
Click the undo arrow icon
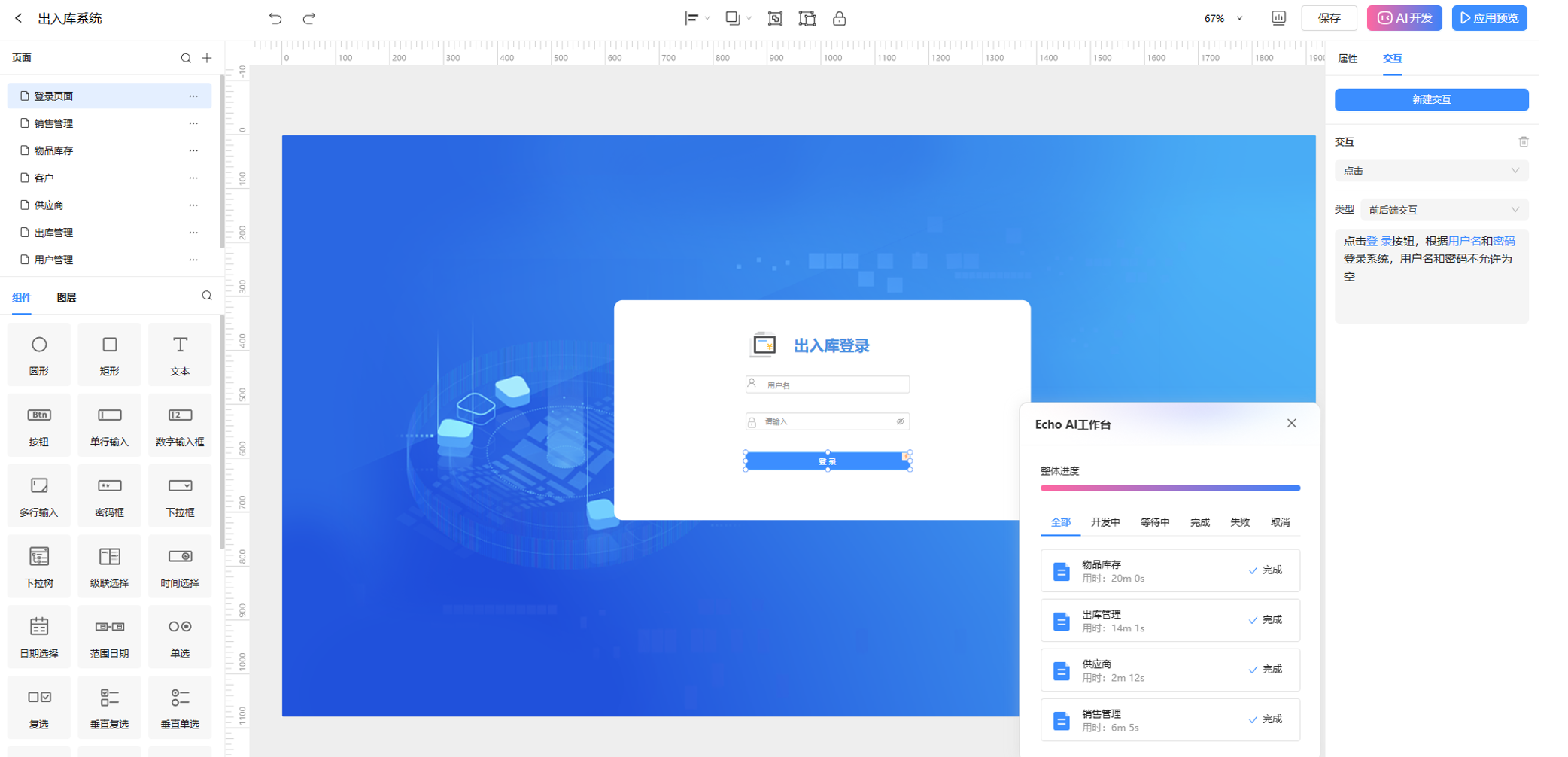point(275,18)
